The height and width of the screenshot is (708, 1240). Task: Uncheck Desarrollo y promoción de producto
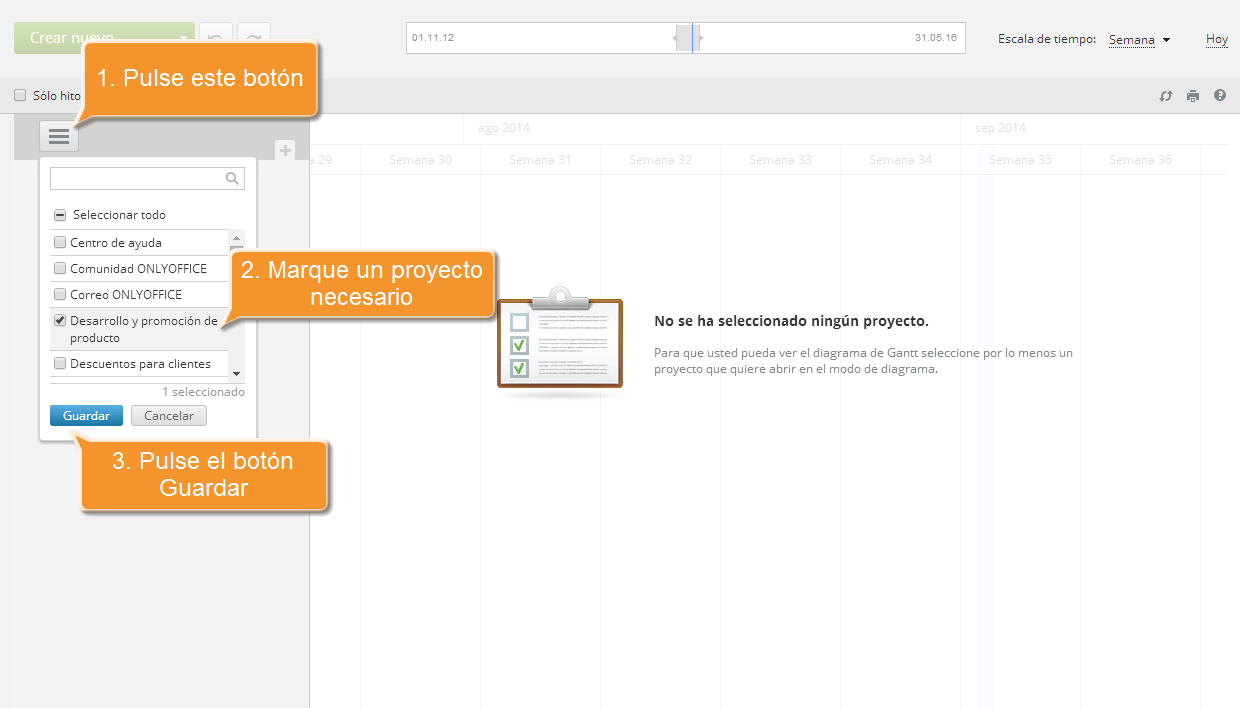click(x=60, y=321)
